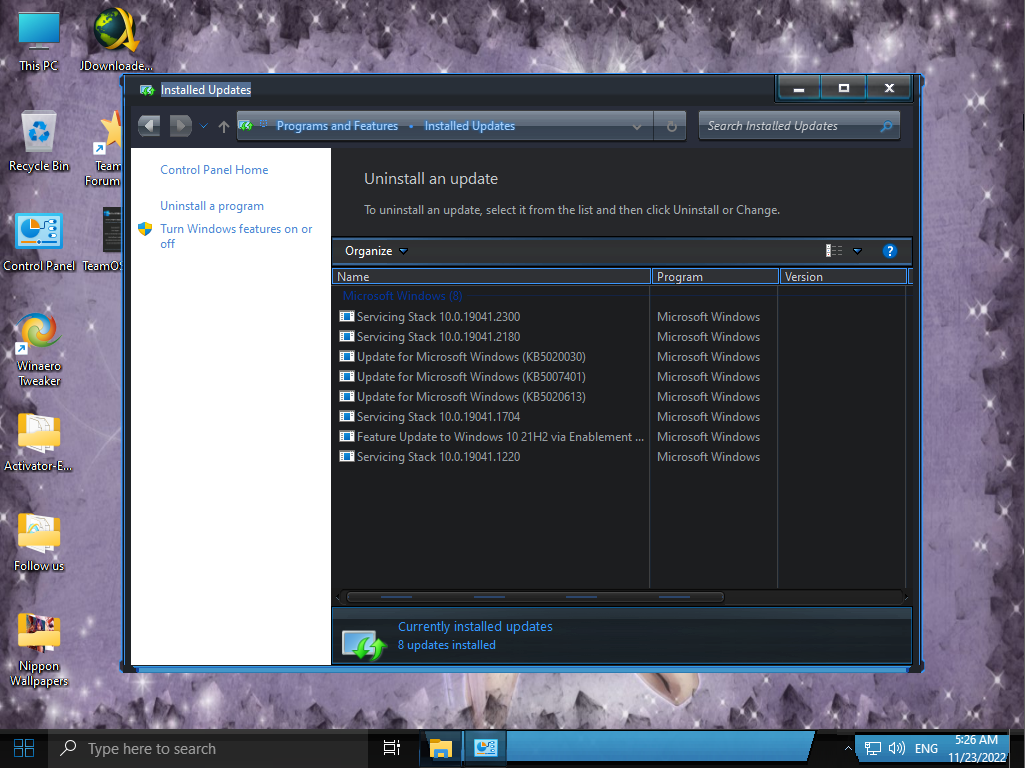1025x768 pixels.
Task: Click Installed Updates breadcrumb in address bar
Action: click(469, 126)
